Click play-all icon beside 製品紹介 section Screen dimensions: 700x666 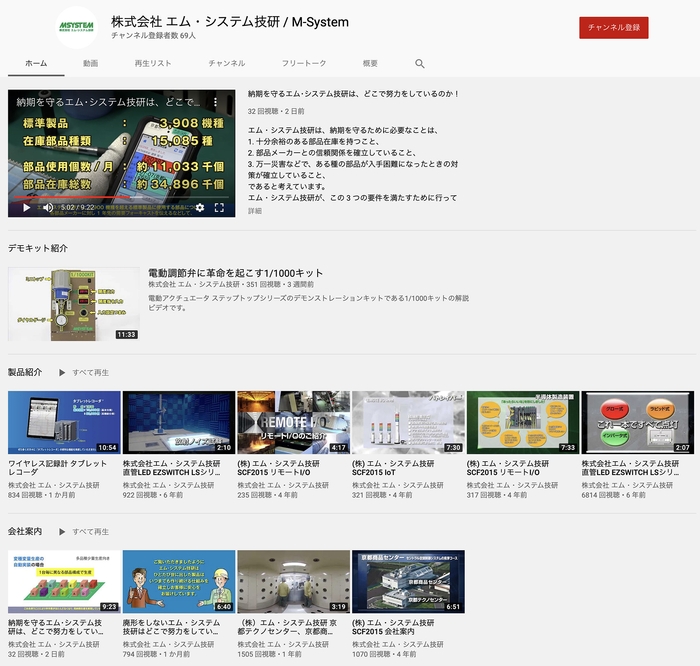point(62,372)
